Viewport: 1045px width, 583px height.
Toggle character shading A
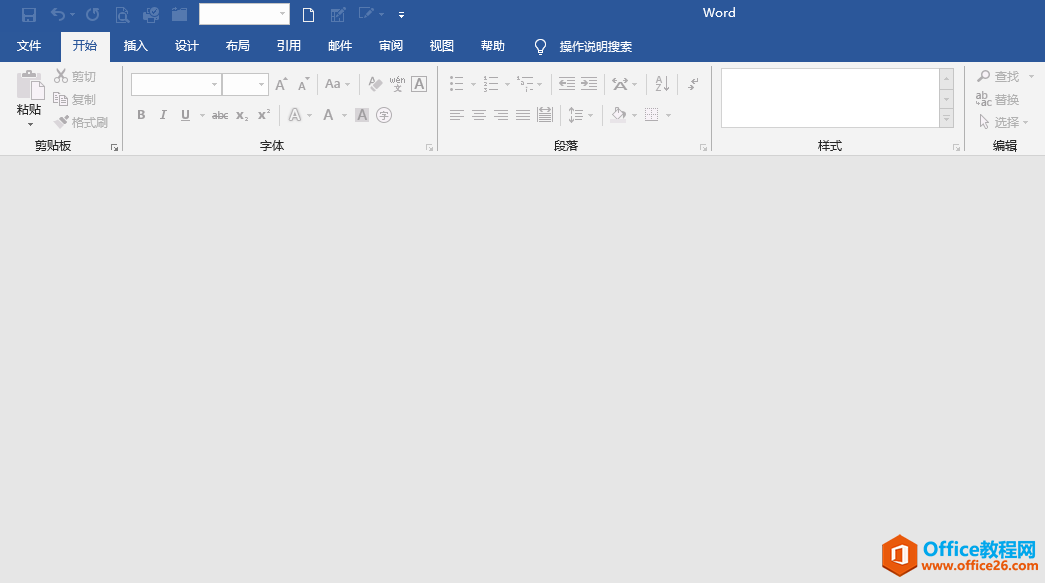[x=362, y=115]
